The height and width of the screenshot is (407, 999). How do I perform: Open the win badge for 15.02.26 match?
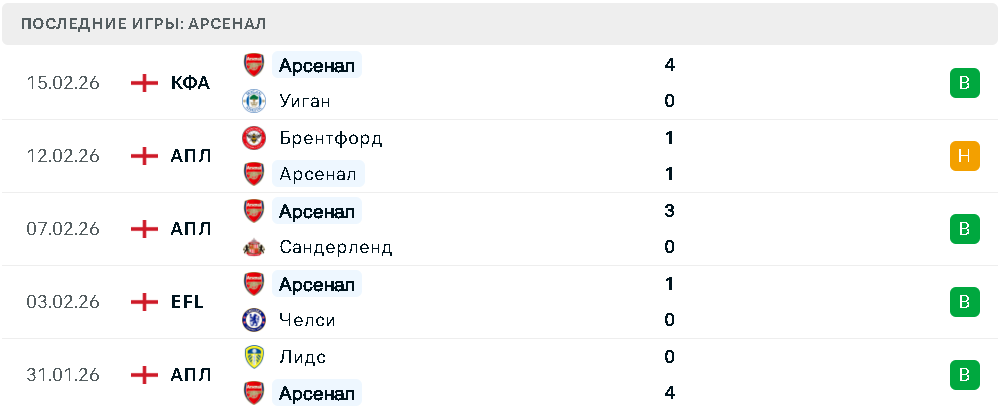964,83
